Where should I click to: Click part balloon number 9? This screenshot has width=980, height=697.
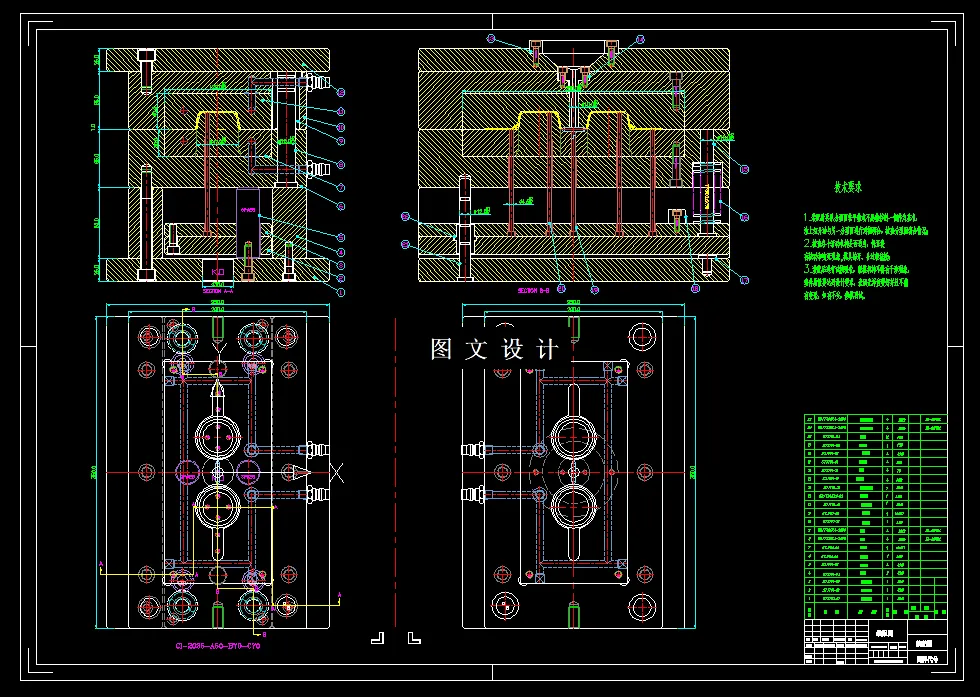click(341, 141)
